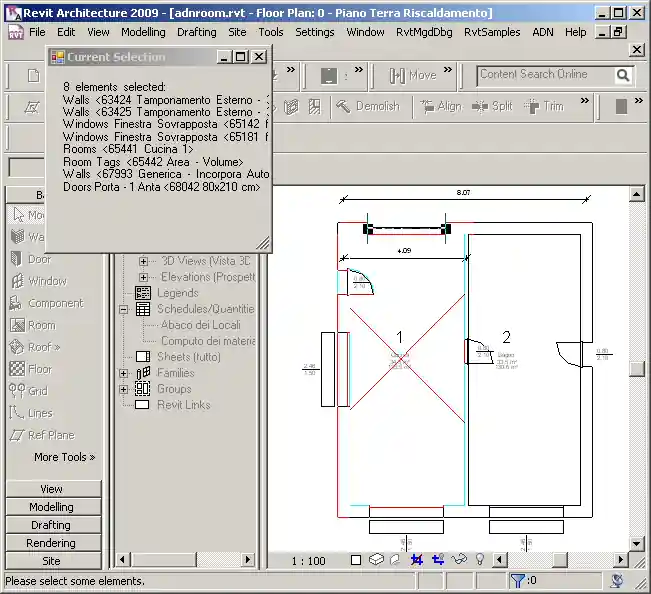Open the model graphics style cube icon
This screenshot has height=594, width=651.
(x=376, y=560)
